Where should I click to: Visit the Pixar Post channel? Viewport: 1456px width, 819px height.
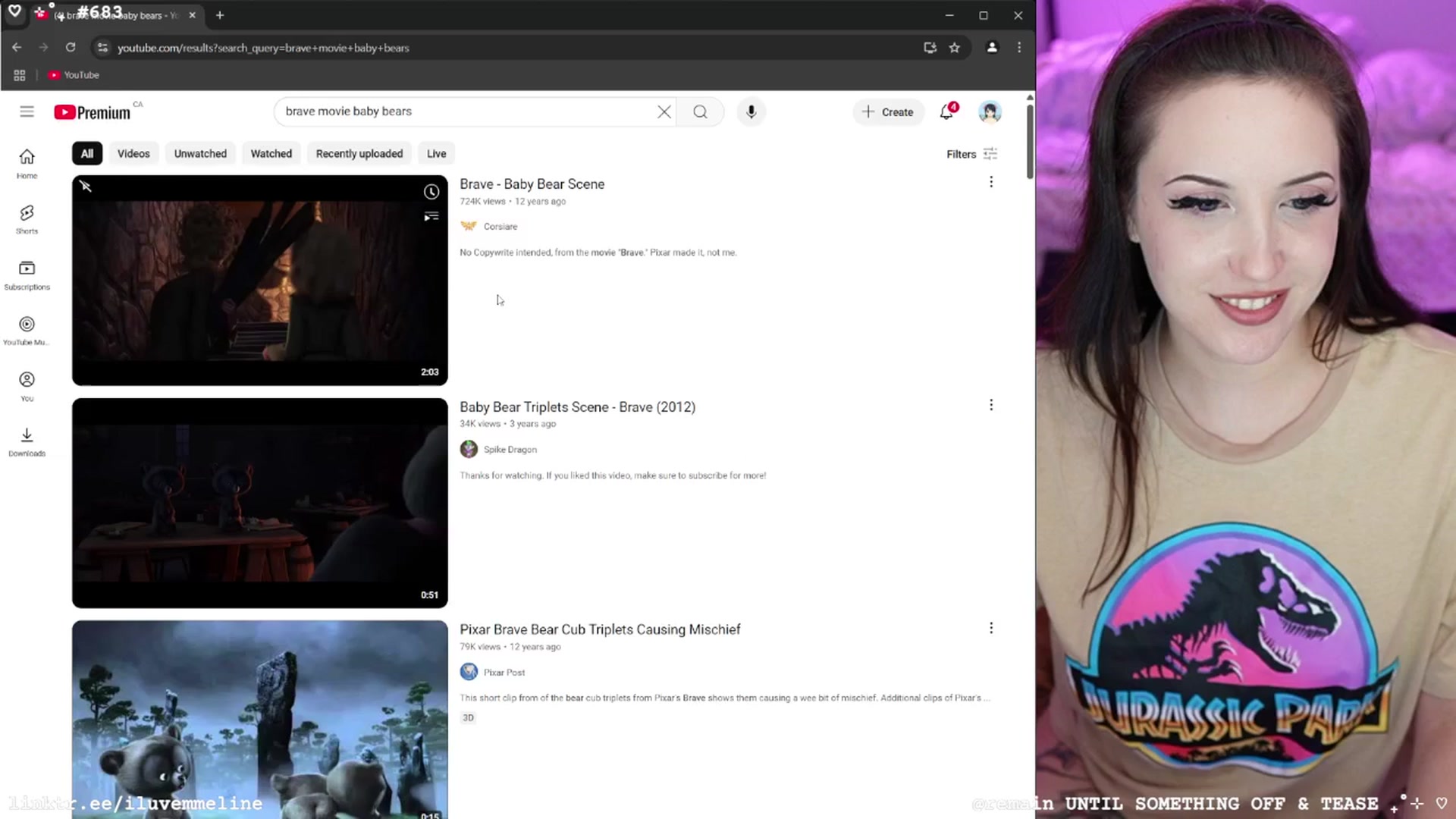504,673
